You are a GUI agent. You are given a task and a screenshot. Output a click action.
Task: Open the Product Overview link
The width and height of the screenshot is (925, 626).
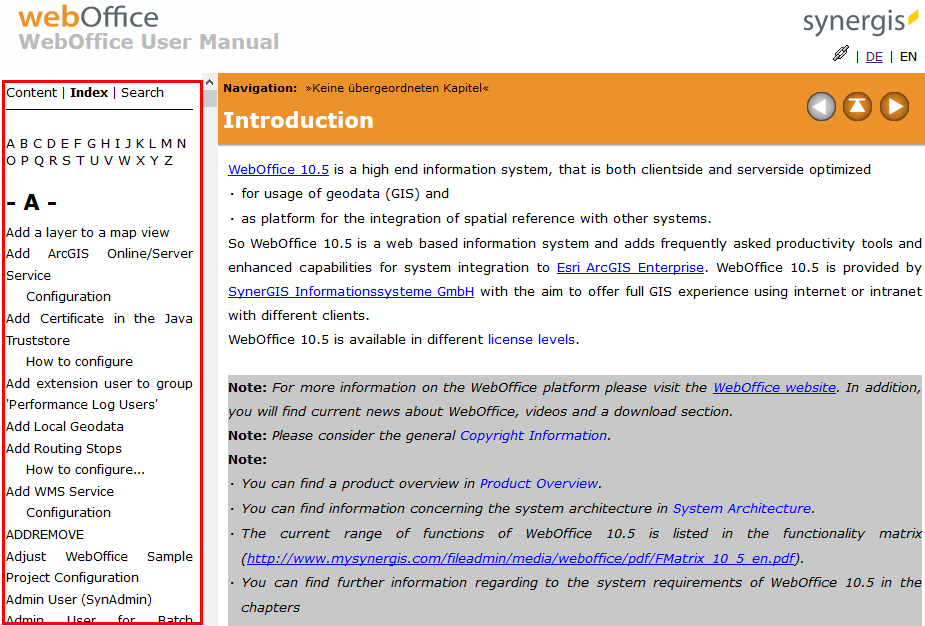click(x=541, y=483)
